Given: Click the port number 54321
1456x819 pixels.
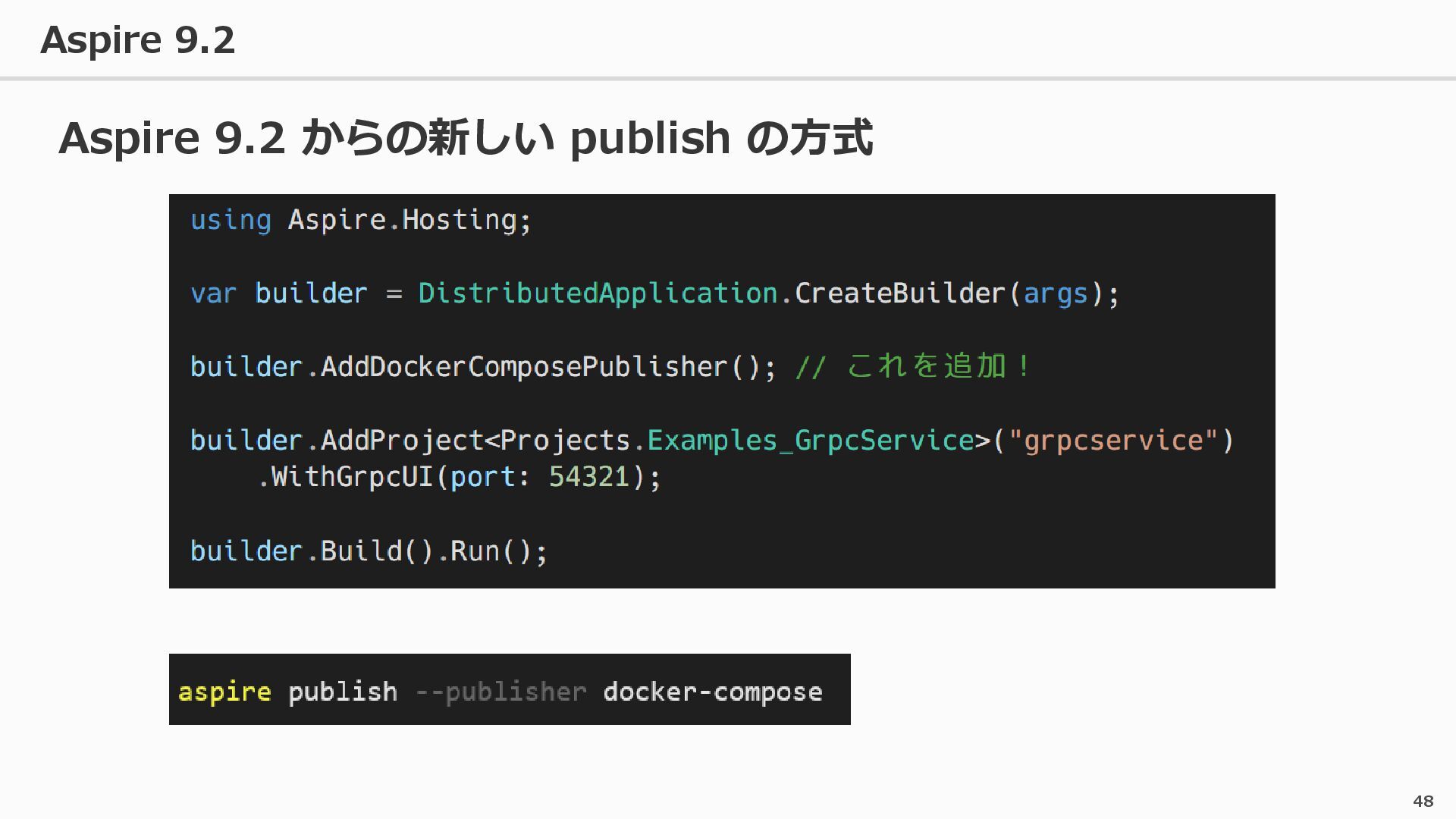Looking at the screenshot, I should coord(589,477).
